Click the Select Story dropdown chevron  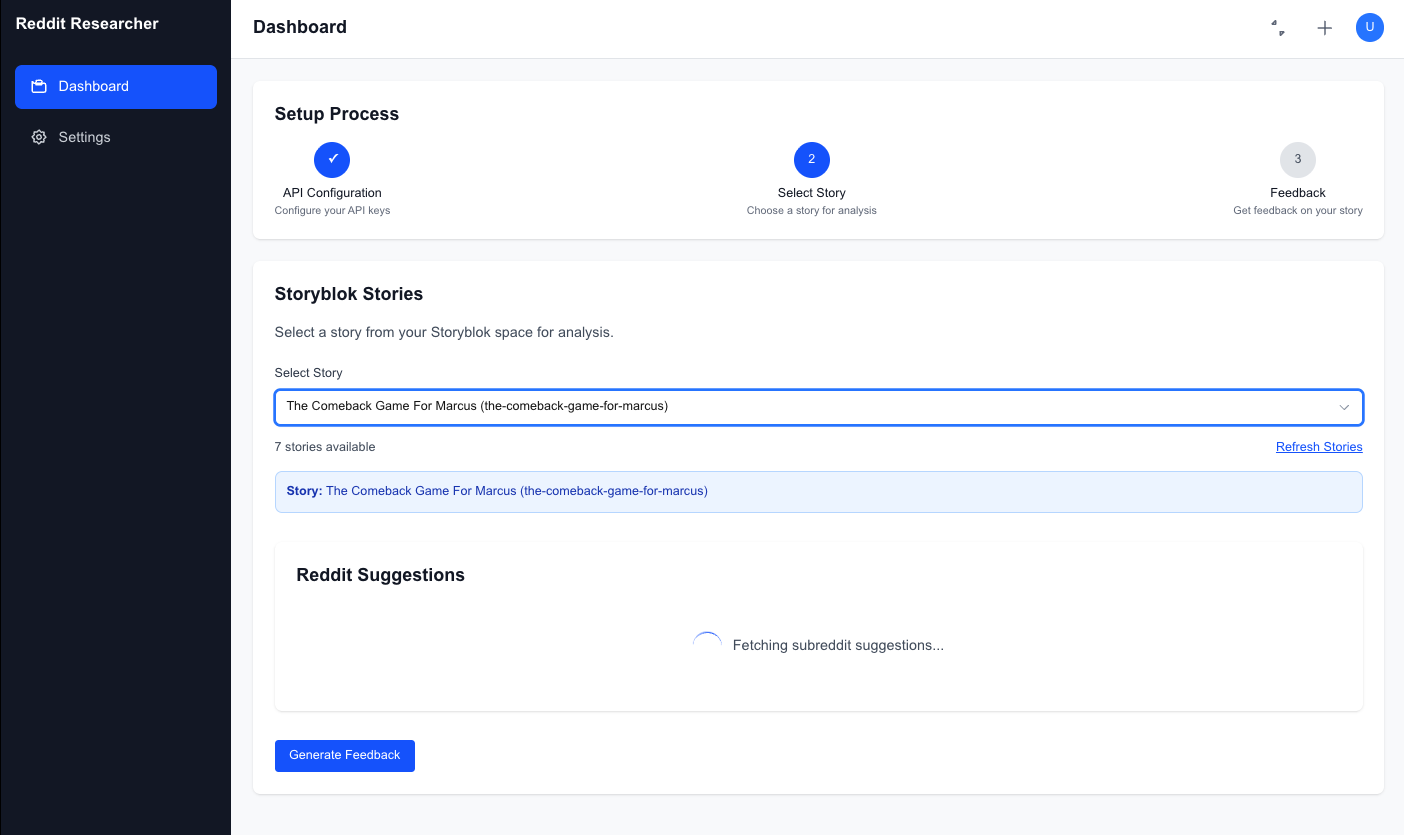[1344, 407]
